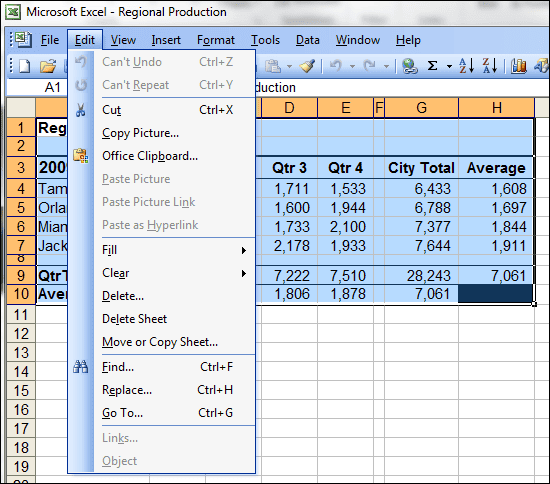Open the Insert menu
Screen dimensions: 550x484
point(166,40)
